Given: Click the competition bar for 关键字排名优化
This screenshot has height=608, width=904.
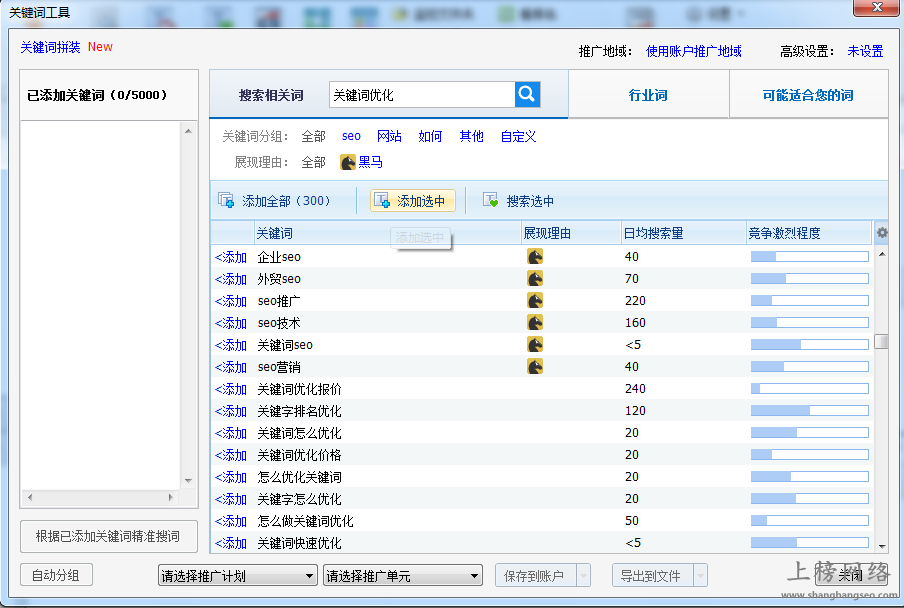Looking at the screenshot, I should [809, 411].
